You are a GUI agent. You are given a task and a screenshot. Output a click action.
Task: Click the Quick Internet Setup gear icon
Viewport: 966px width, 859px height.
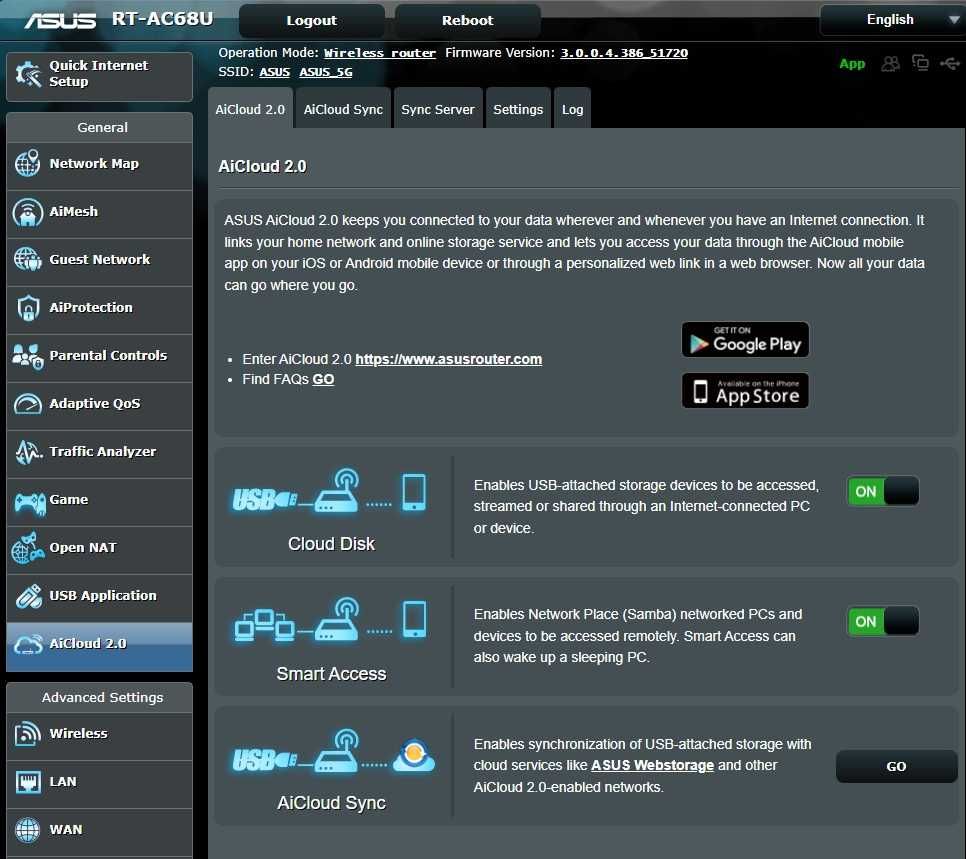click(x=28, y=74)
